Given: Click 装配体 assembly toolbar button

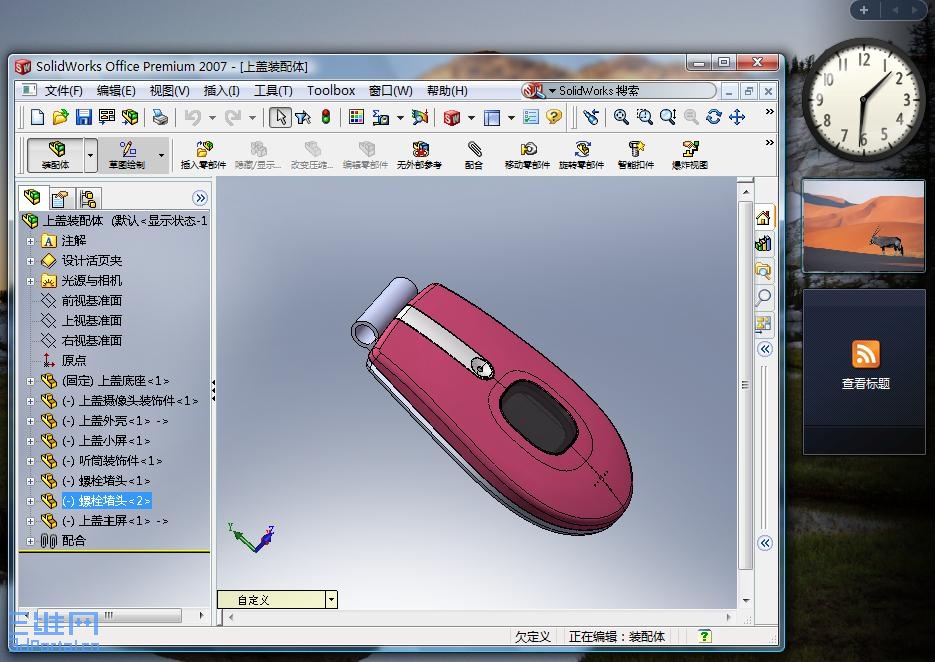Looking at the screenshot, I should pyautogui.click(x=55, y=155).
